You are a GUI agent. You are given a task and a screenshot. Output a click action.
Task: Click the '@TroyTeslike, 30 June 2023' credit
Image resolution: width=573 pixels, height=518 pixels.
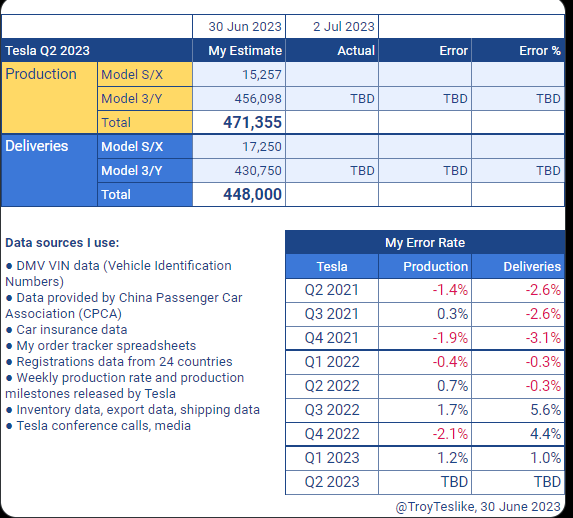click(x=478, y=507)
